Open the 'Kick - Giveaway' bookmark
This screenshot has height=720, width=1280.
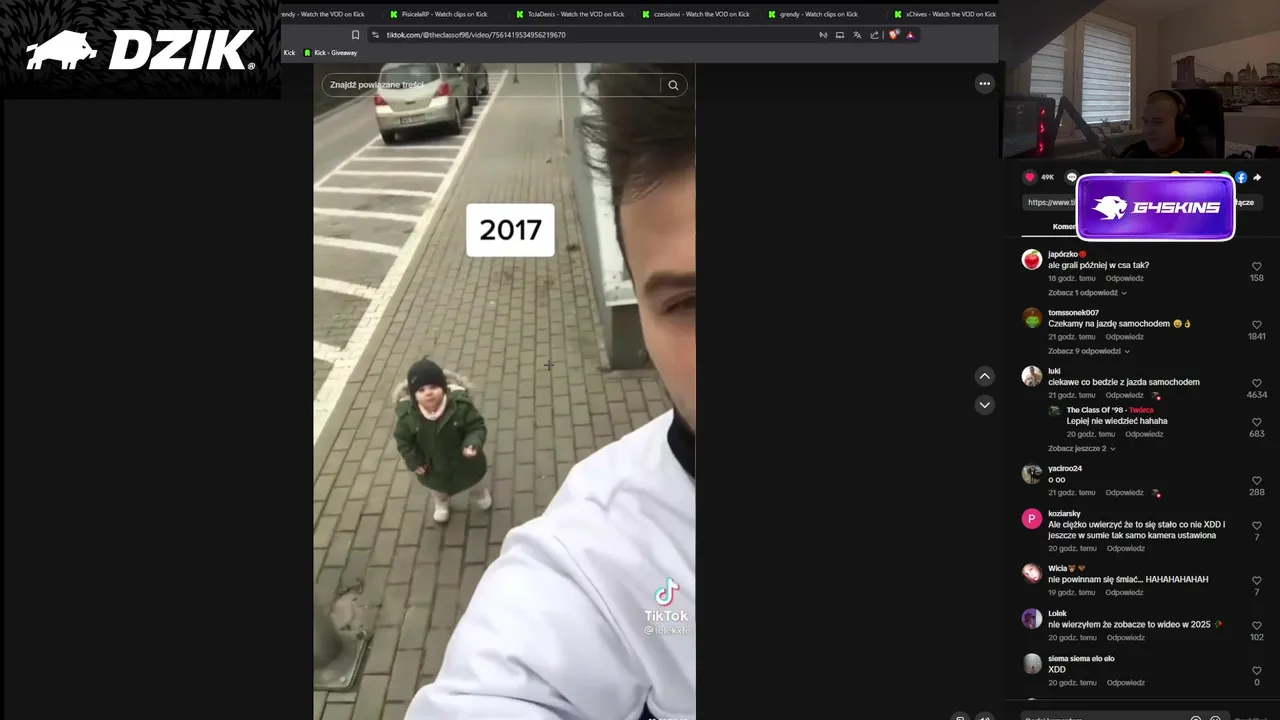pos(330,53)
